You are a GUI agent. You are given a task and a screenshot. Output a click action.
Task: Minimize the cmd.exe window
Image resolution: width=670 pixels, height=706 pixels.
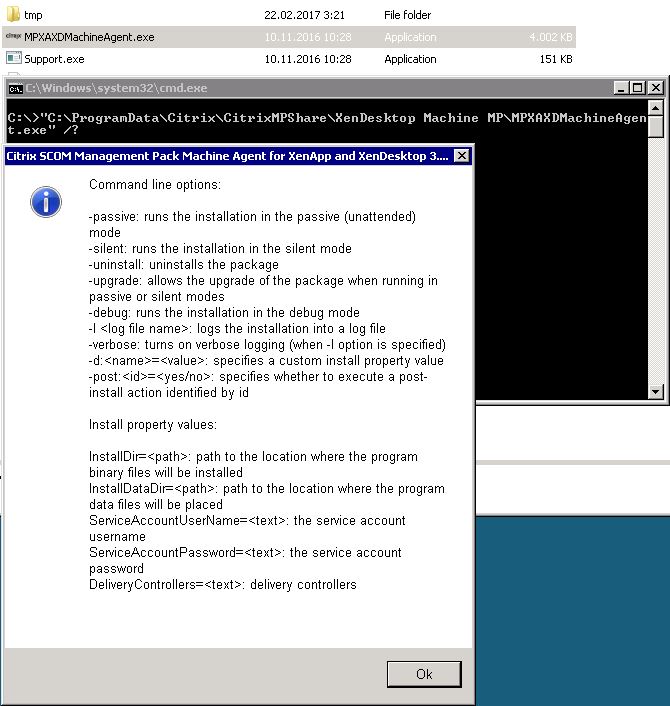[621, 88]
